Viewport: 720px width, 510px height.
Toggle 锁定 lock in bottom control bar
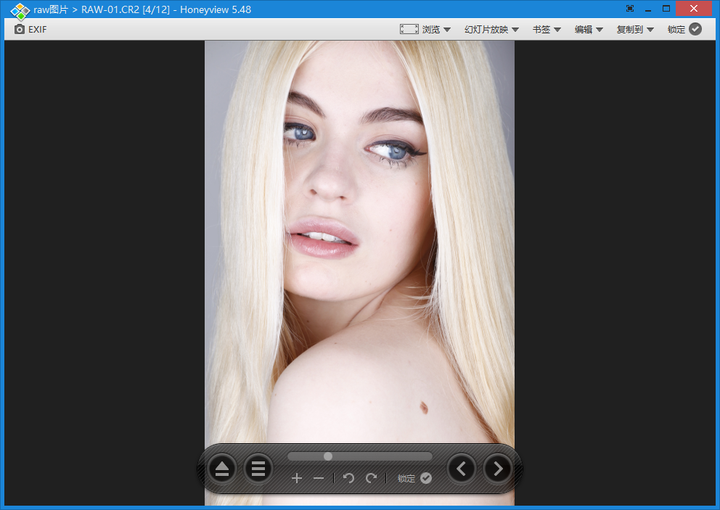coord(415,478)
